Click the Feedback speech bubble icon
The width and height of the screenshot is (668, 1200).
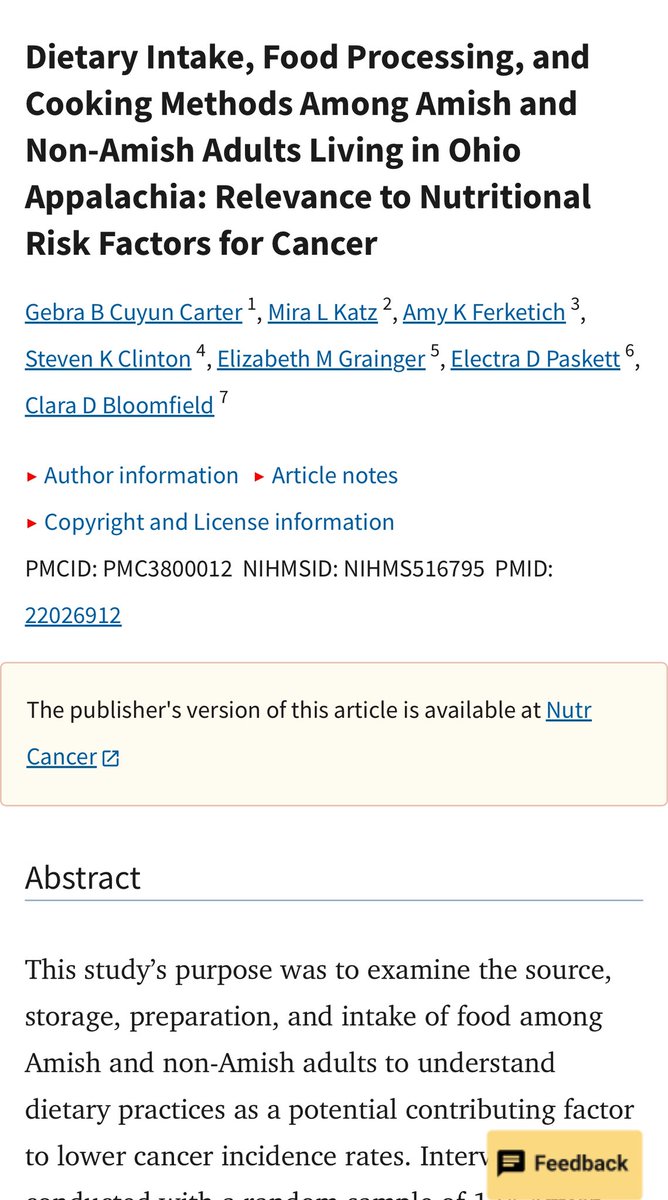pos(511,1163)
